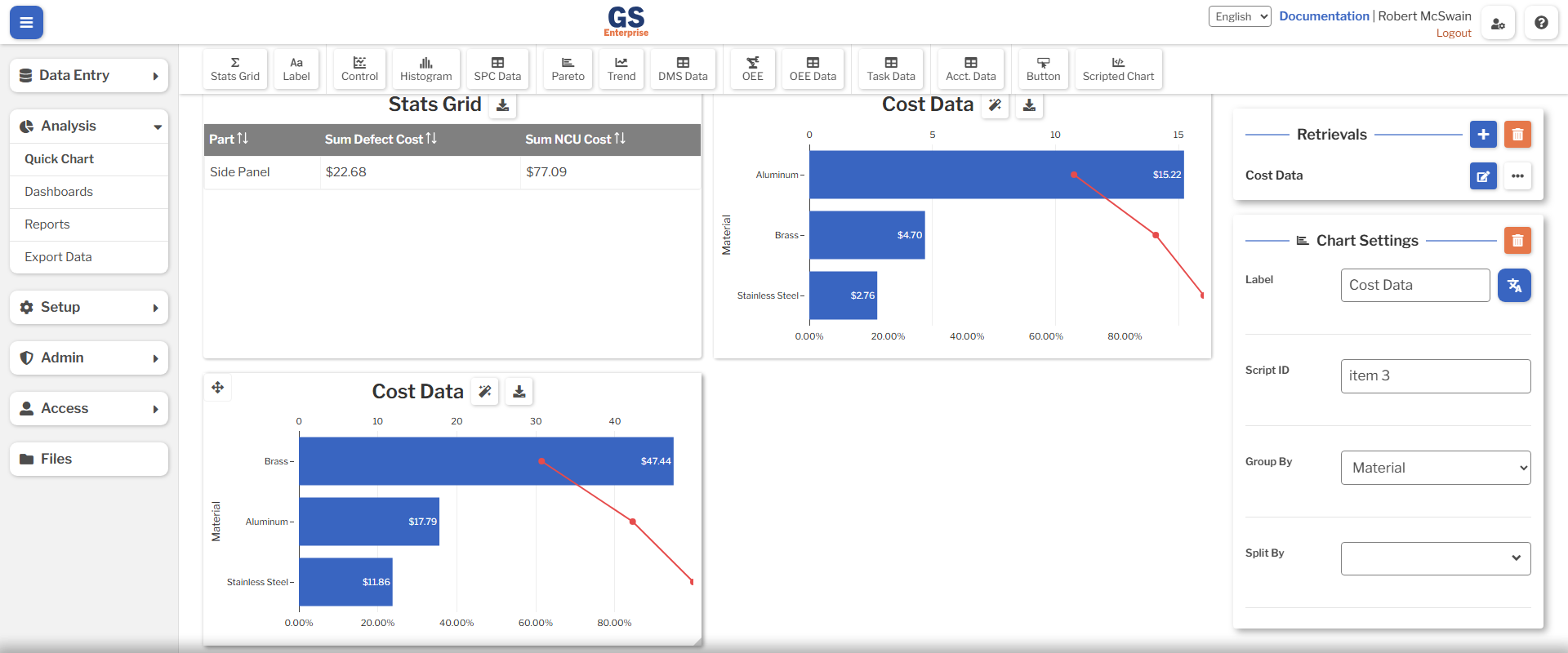This screenshot has width=1568, height=653.
Task: Open the Documentation link
Action: pyautogui.click(x=1324, y=16)
